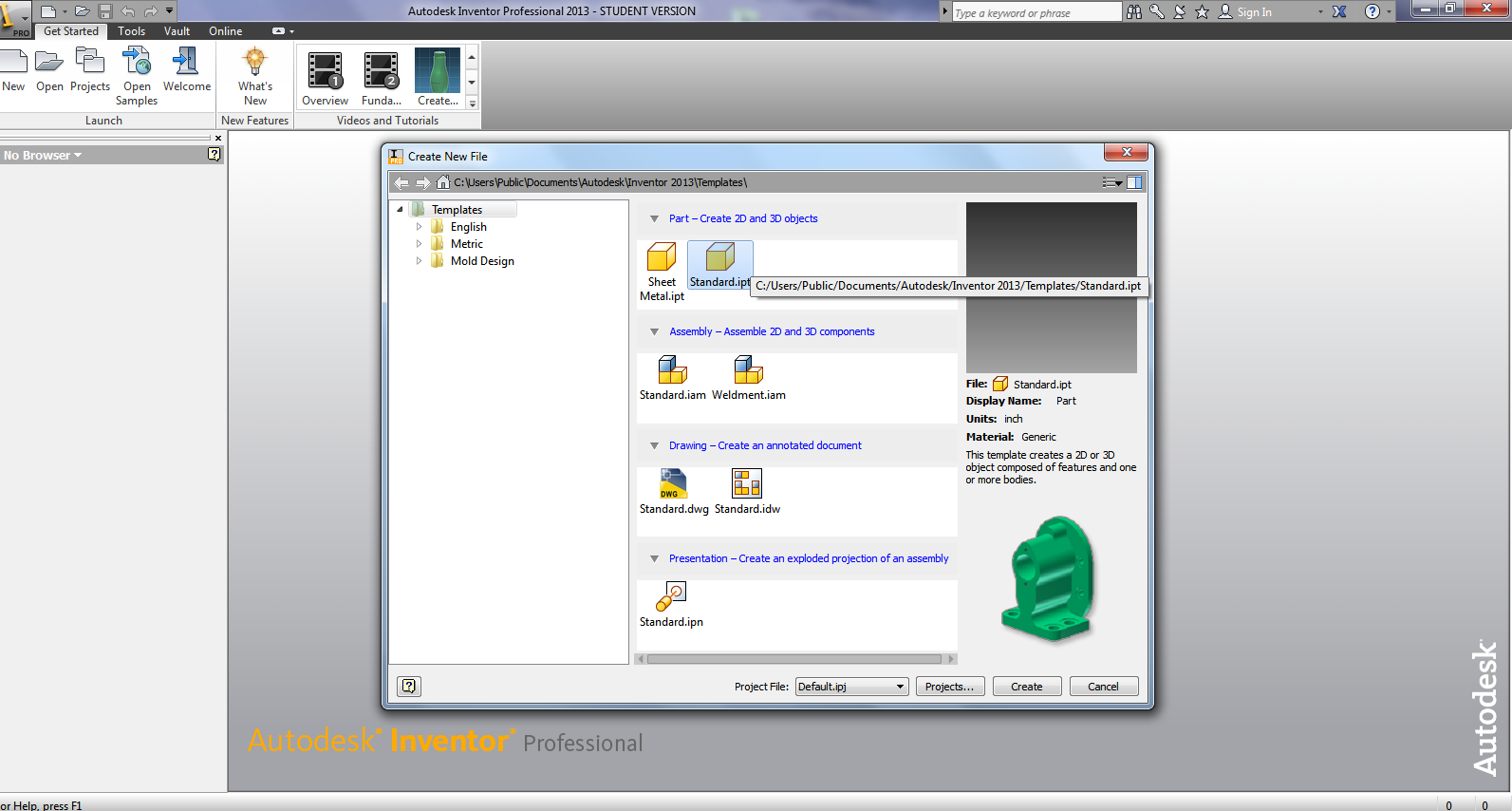Select the Standard.ipt part template
This screenshot has height=811, width=1512.
tap(719, 265)
